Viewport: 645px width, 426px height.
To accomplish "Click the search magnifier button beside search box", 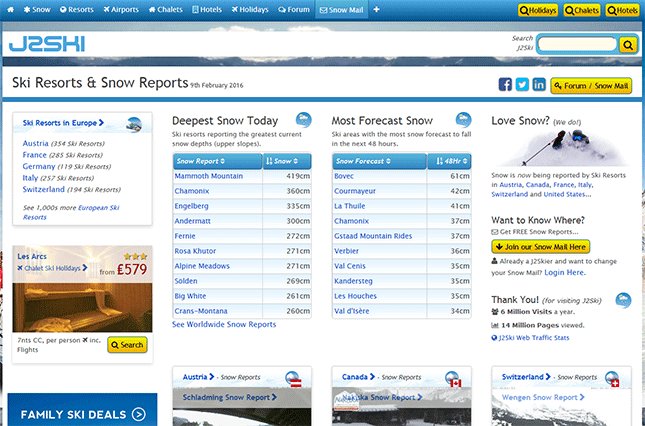I will pos(628,45).
